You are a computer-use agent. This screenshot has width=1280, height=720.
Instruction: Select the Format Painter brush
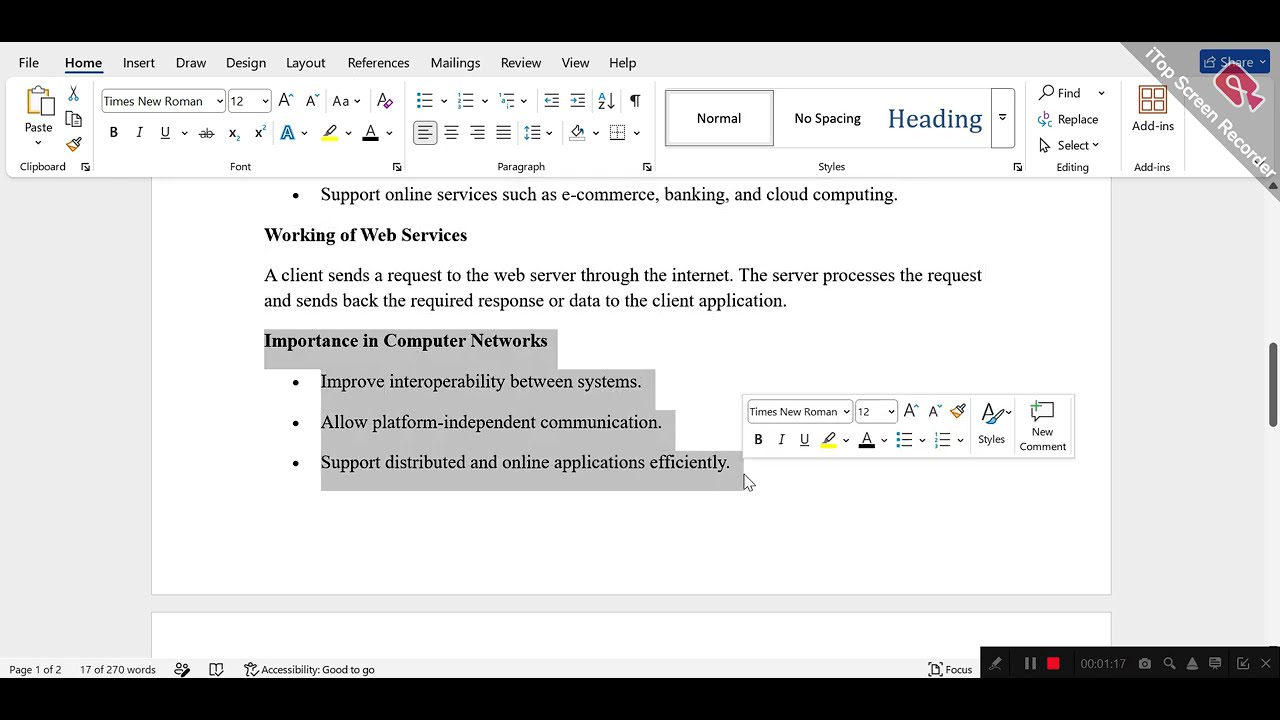click(x=73, y=144)
